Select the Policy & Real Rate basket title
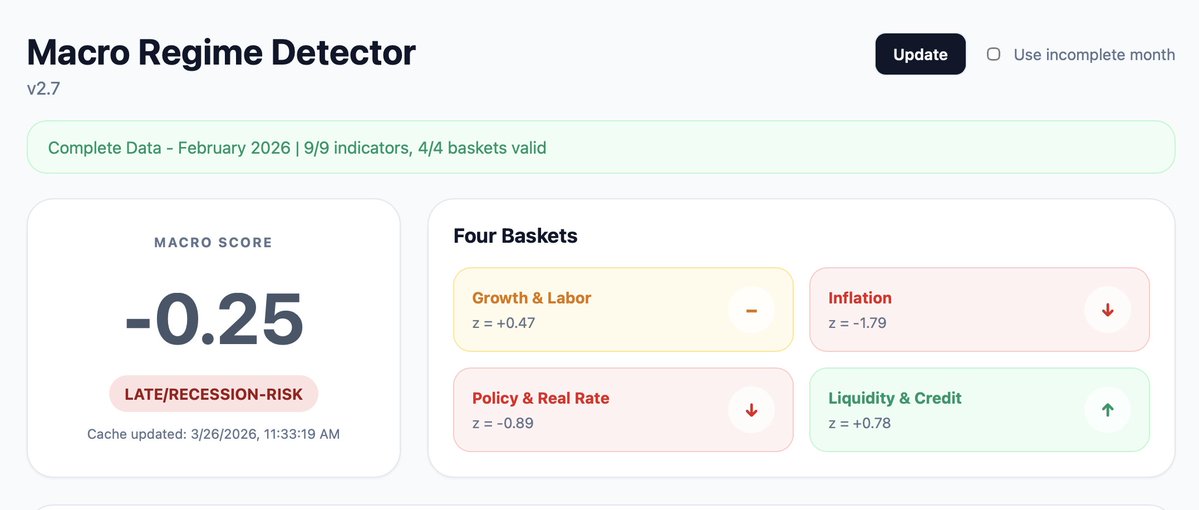Image resolution: width=1199 pixels, height=510 pixels. click(x=540, y=398)
